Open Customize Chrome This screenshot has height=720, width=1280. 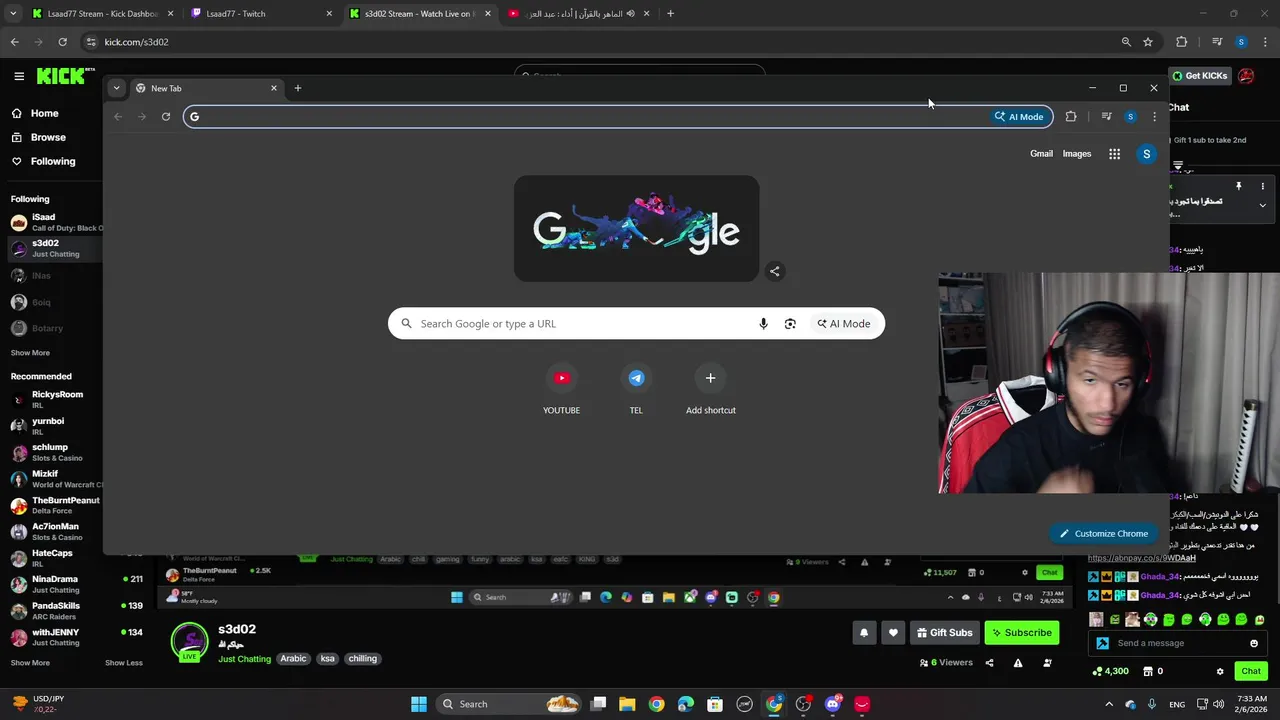pyautogui.click(x=1103, y=533)
